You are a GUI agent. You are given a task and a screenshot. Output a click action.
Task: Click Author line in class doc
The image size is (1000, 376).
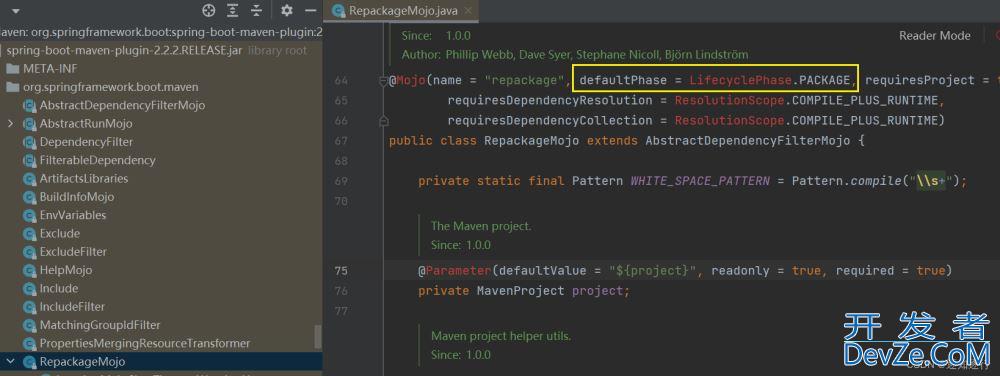pos(575,55)
